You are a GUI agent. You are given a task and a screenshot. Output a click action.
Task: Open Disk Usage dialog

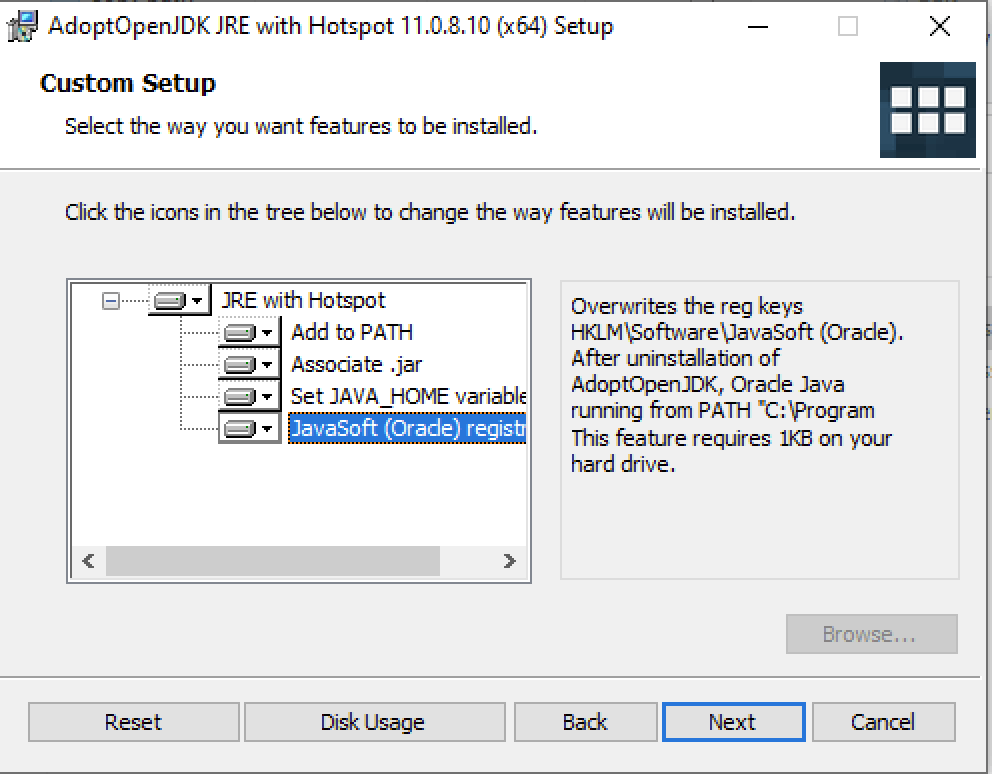point(375,722)
